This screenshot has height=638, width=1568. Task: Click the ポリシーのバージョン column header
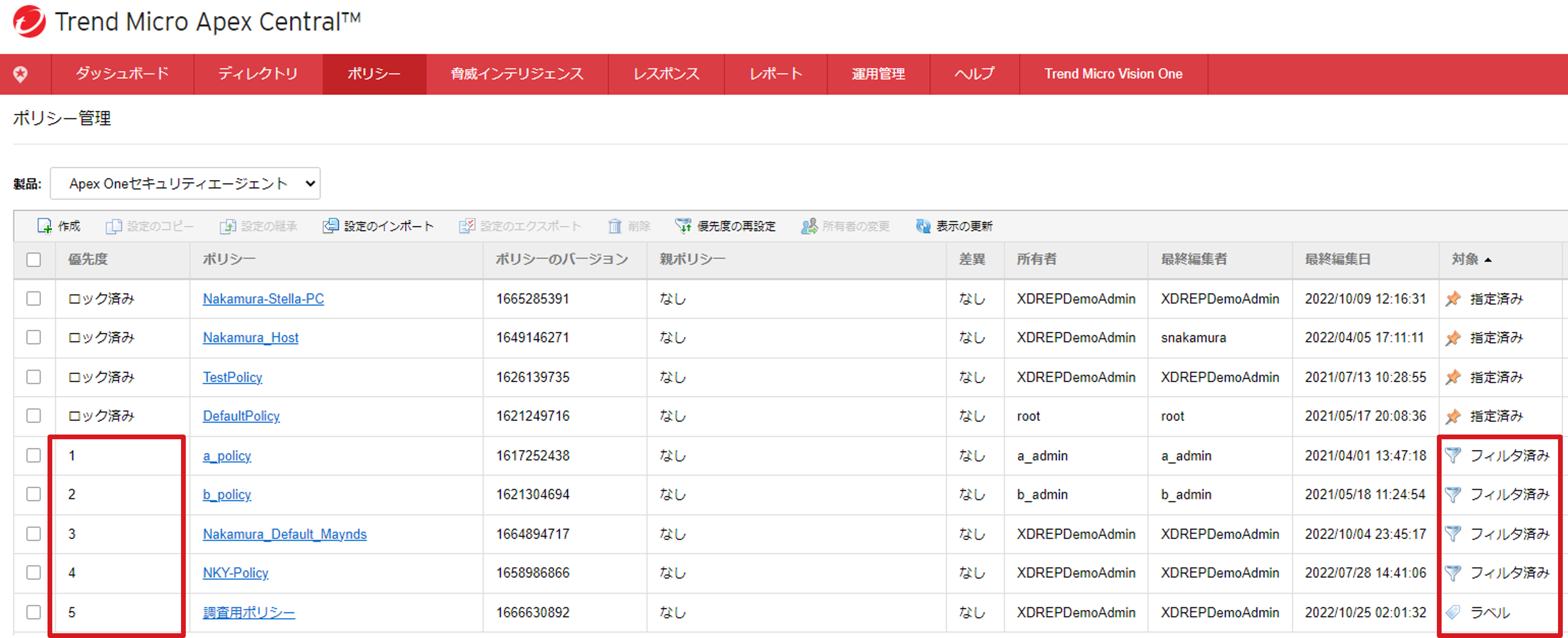[561, 260]
